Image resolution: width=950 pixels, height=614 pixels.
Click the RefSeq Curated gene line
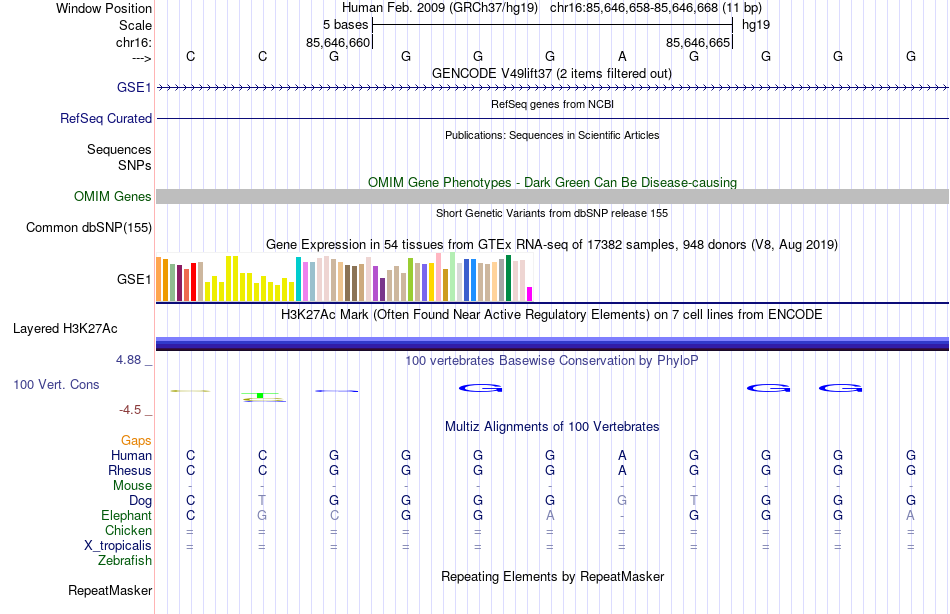point(553,118)
